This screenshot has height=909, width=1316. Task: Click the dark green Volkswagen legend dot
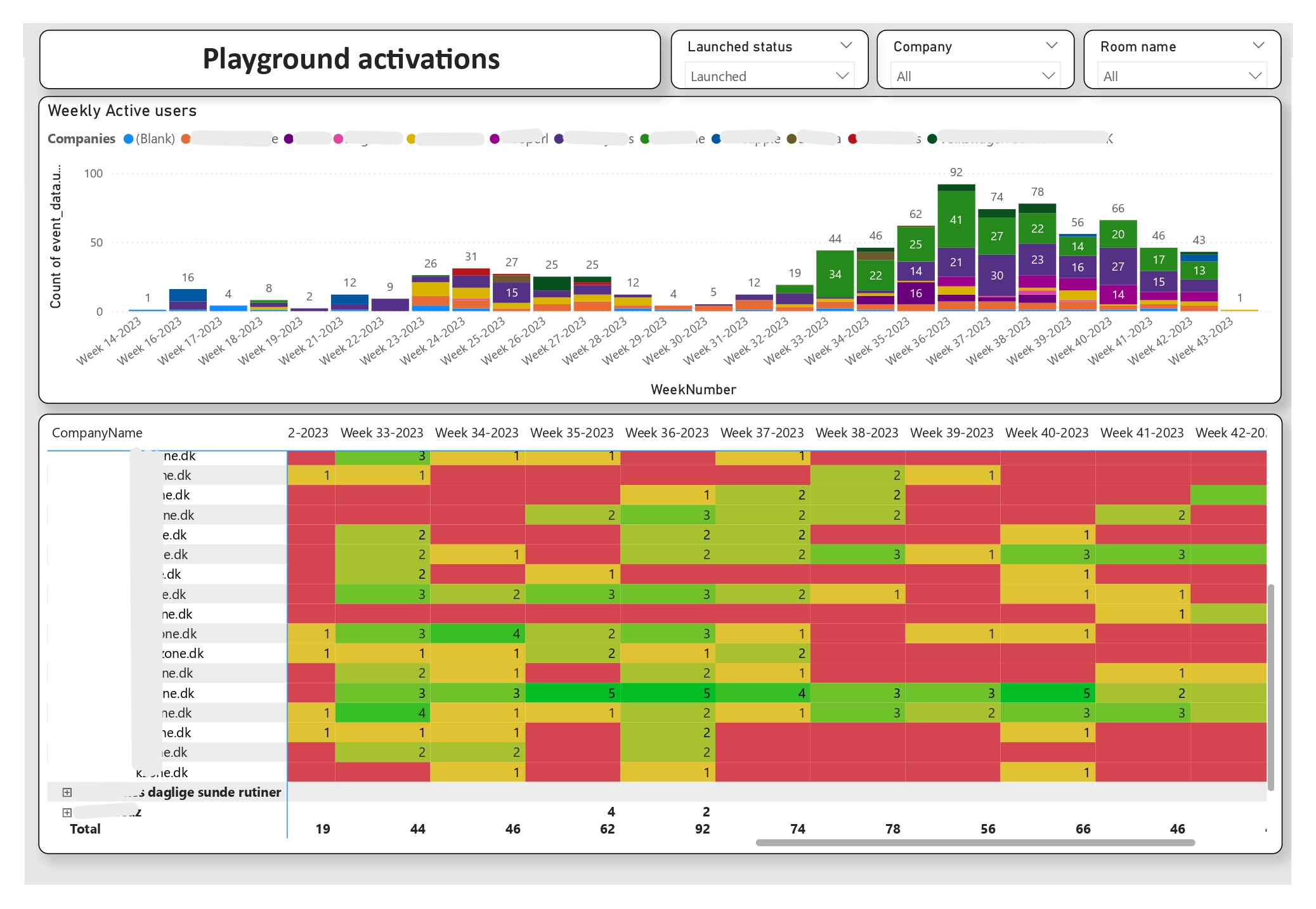click(930, 138)
